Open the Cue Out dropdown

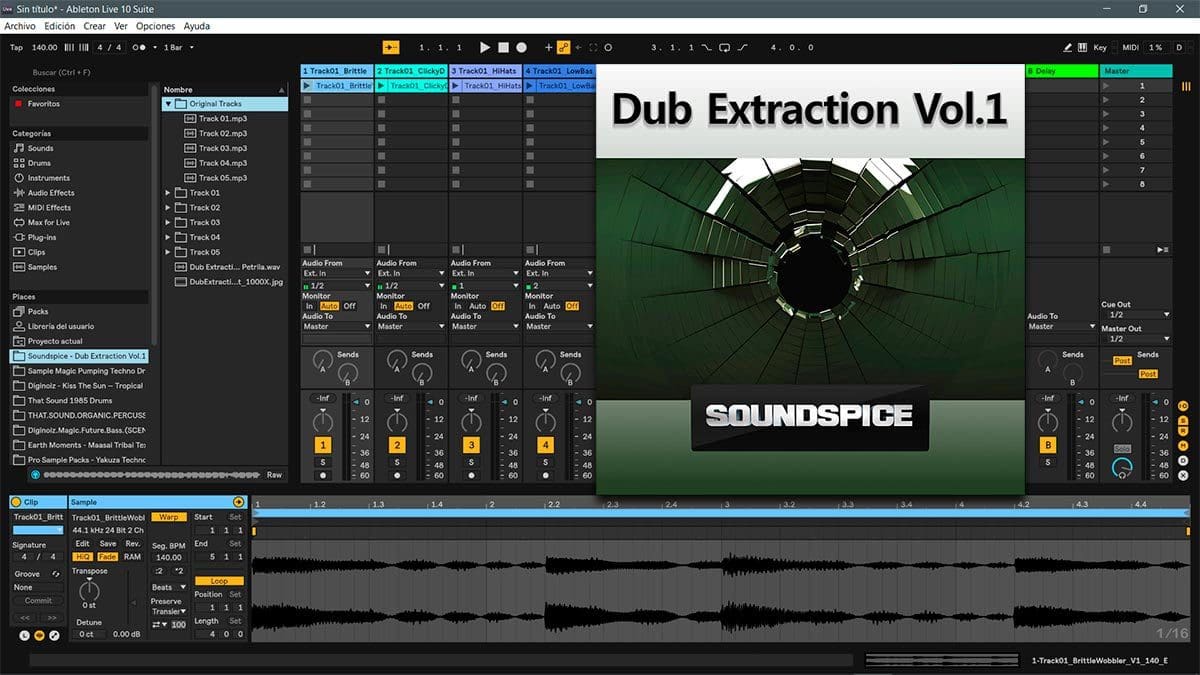point(1135,315)
